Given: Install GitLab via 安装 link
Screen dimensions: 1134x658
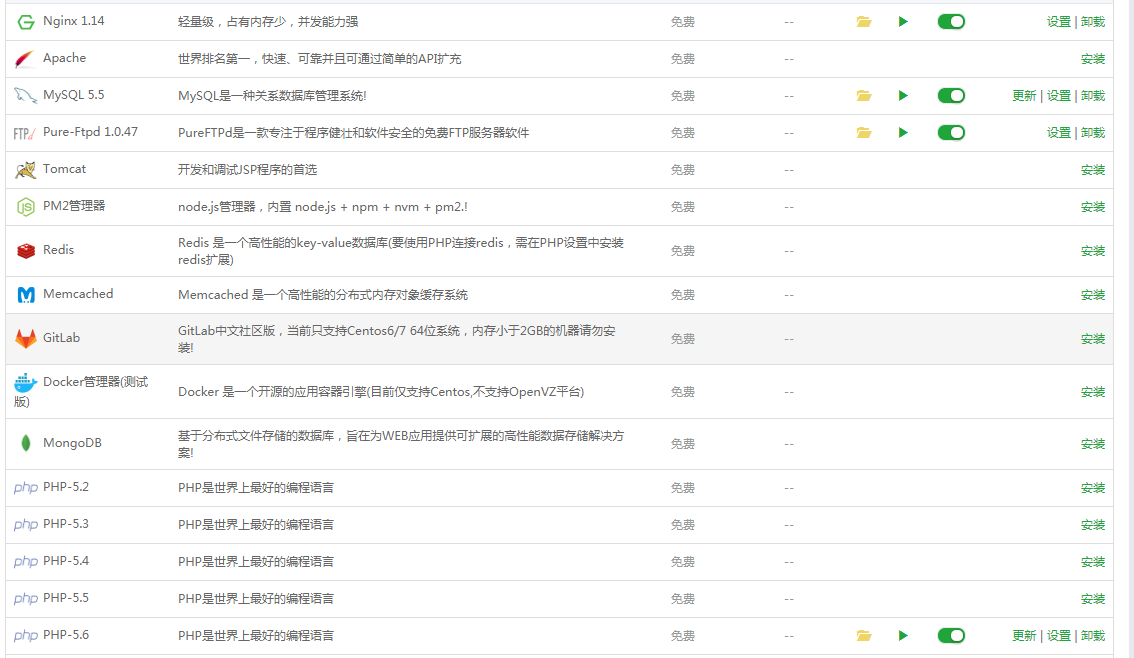Looking at the screenshot, I should pyautogui.click(x=1093, y=339).
